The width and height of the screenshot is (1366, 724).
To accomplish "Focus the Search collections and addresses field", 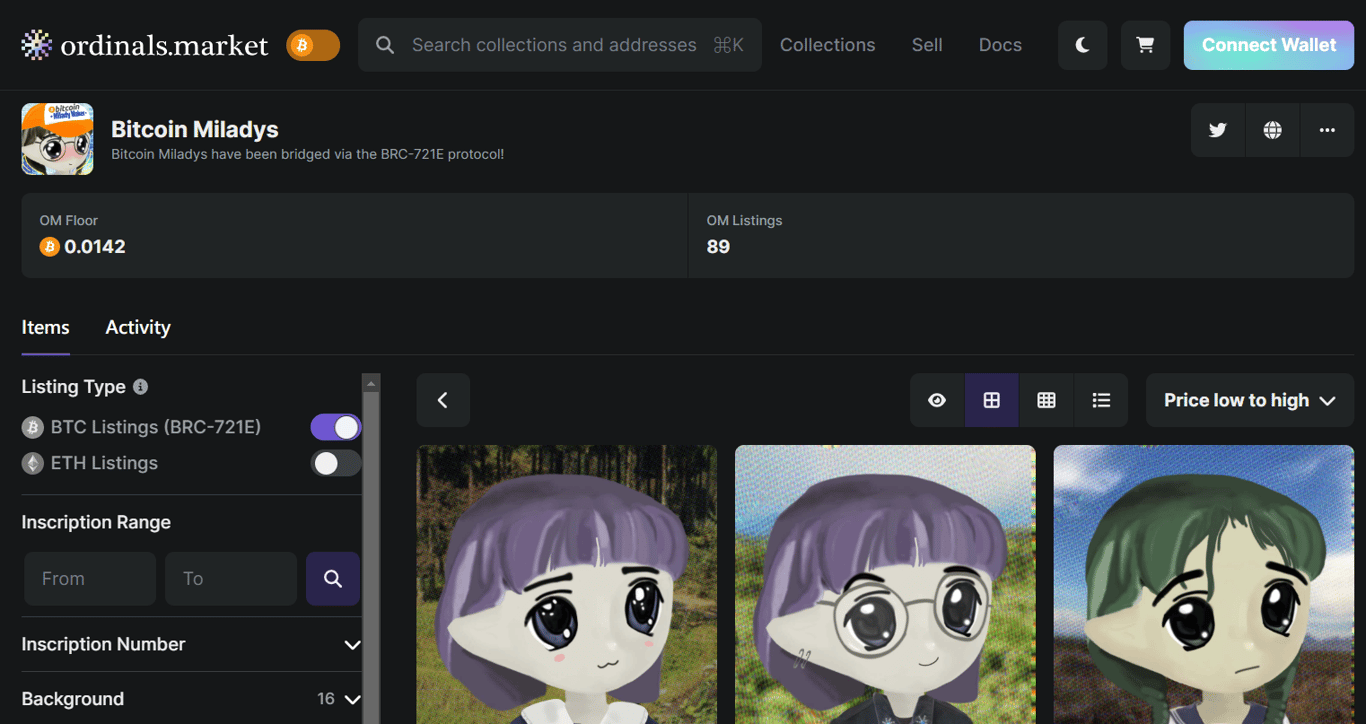I will tap(560, 45).
